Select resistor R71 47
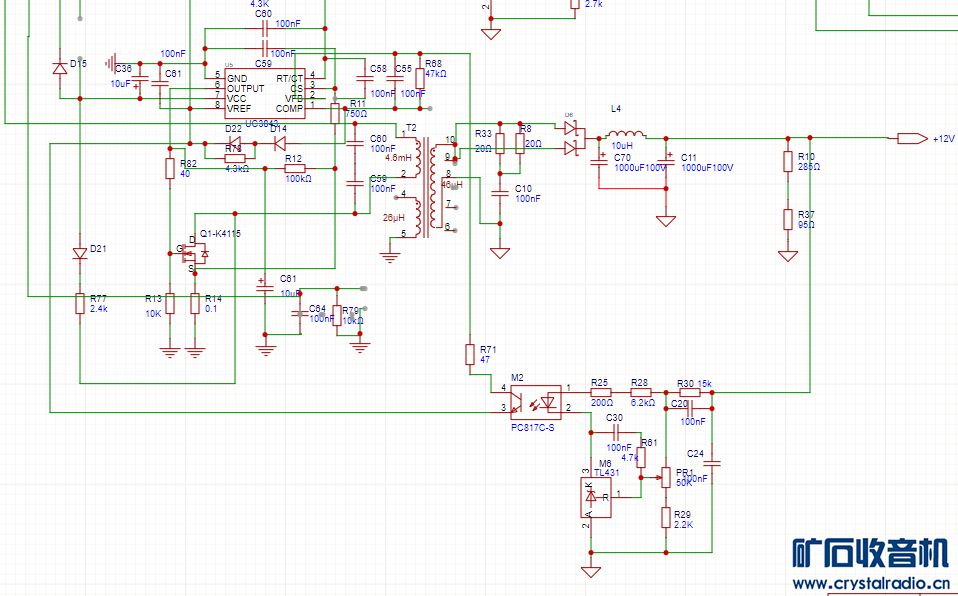This screenshot has height=596, width=958. coord(470,355)
